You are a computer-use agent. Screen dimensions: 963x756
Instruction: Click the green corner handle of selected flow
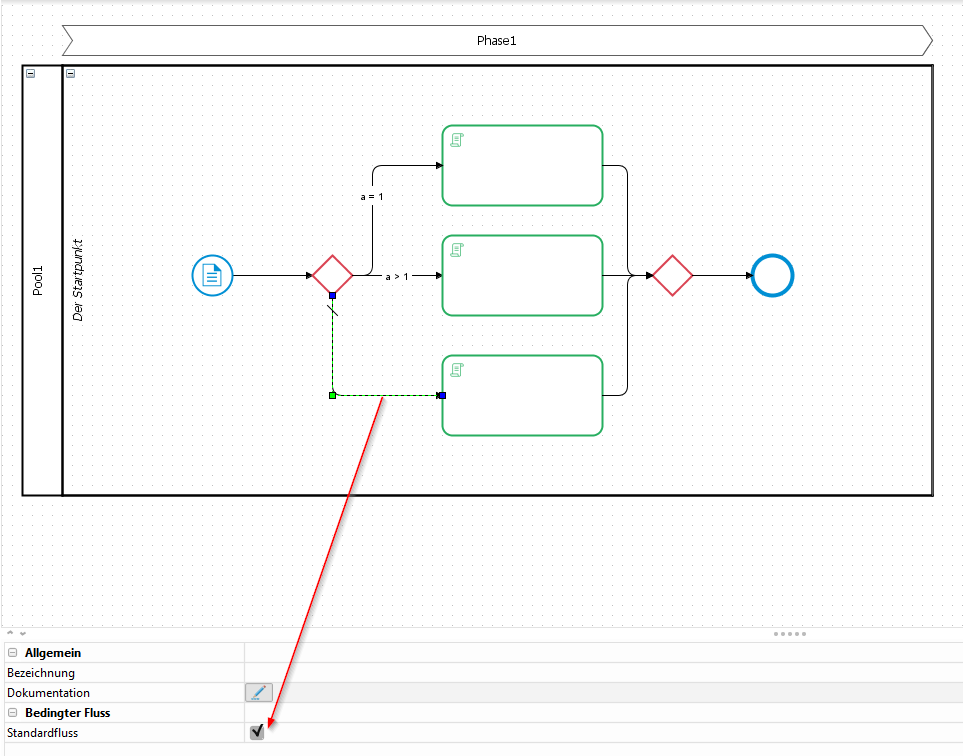332,395
